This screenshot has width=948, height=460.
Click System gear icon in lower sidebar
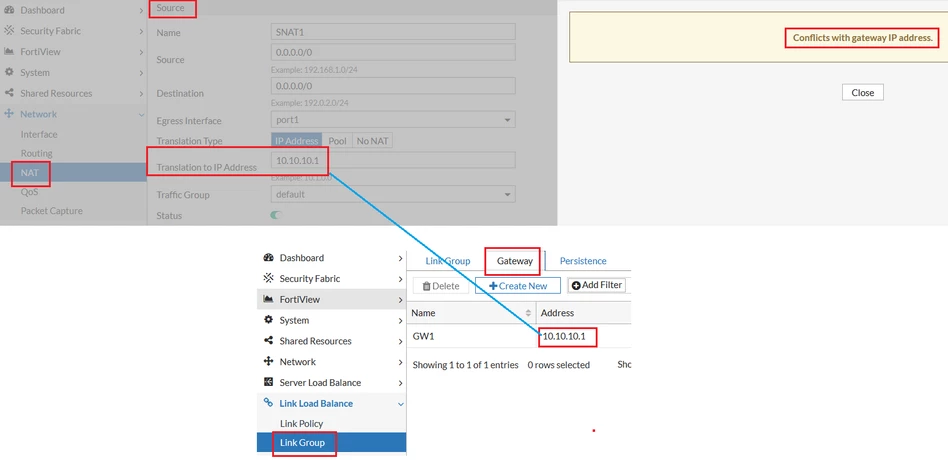coord(269,320)
